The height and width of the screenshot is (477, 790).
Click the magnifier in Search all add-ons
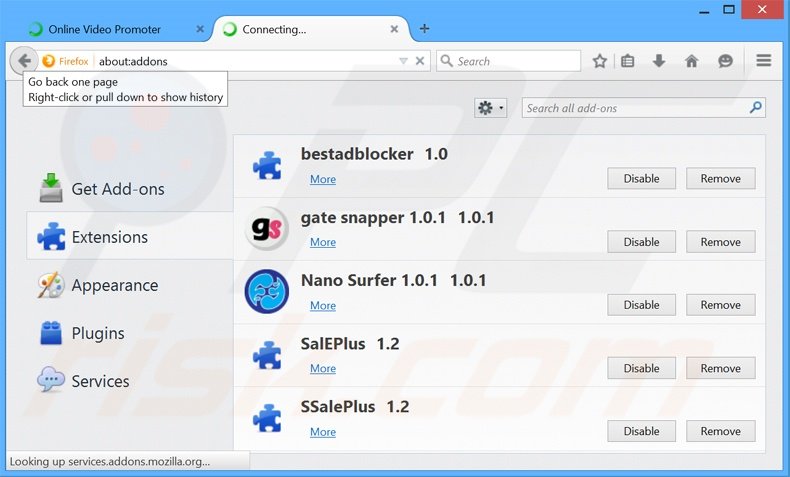(x=755, y=107)
